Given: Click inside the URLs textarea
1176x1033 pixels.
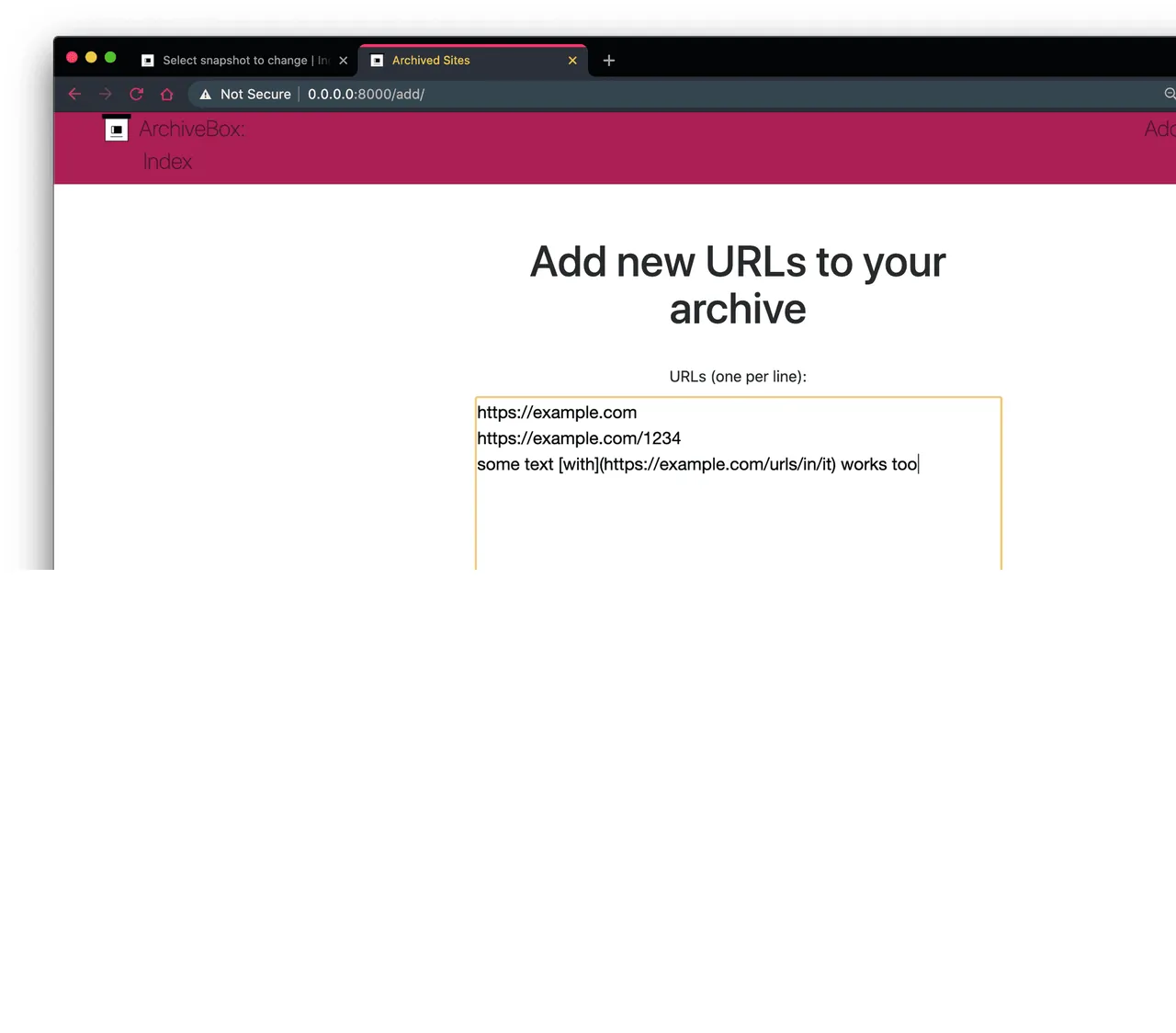Looking at the screenshot, I should 739,483.
